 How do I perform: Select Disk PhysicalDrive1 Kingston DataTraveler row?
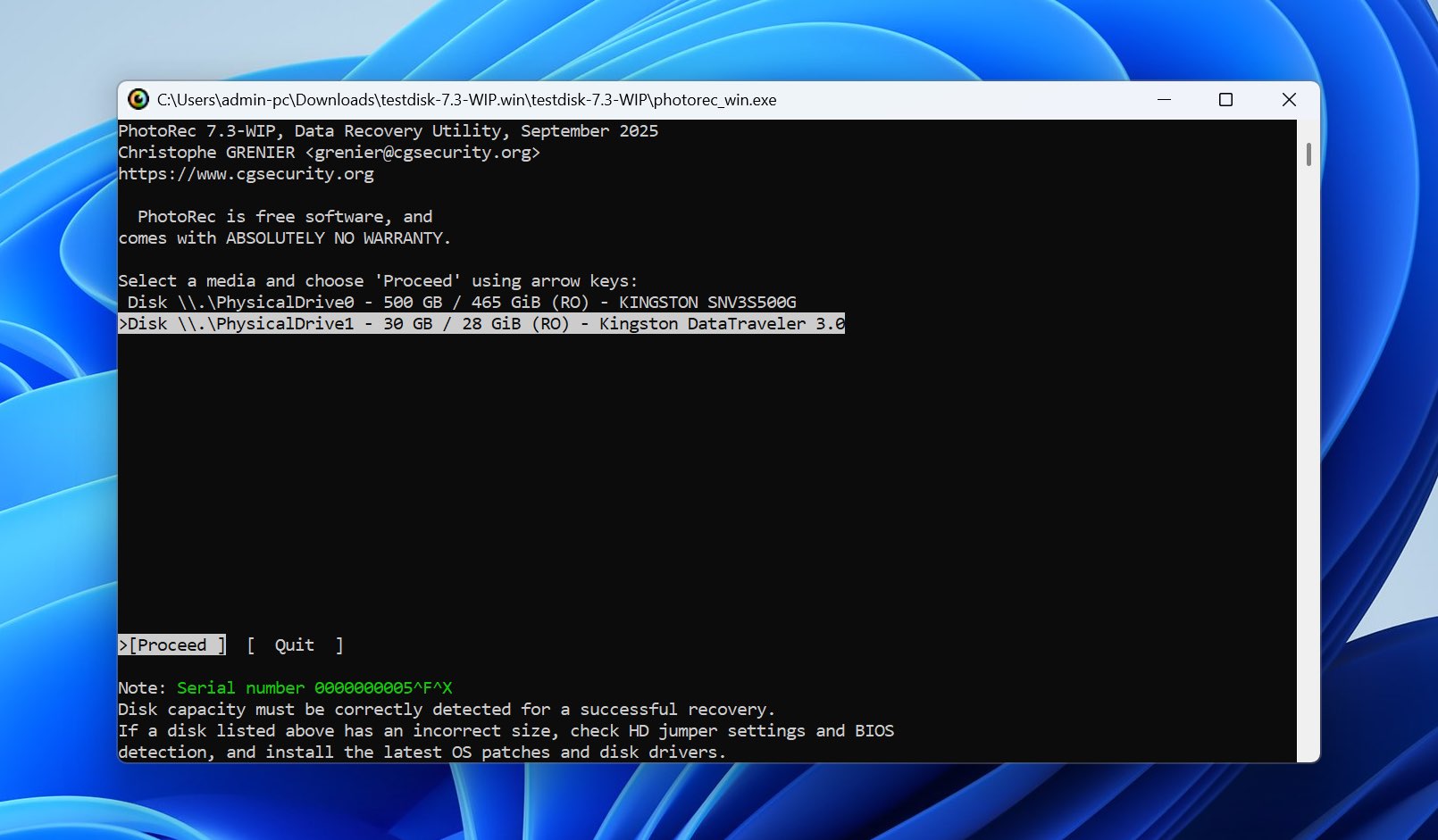[x=481, y=324]
